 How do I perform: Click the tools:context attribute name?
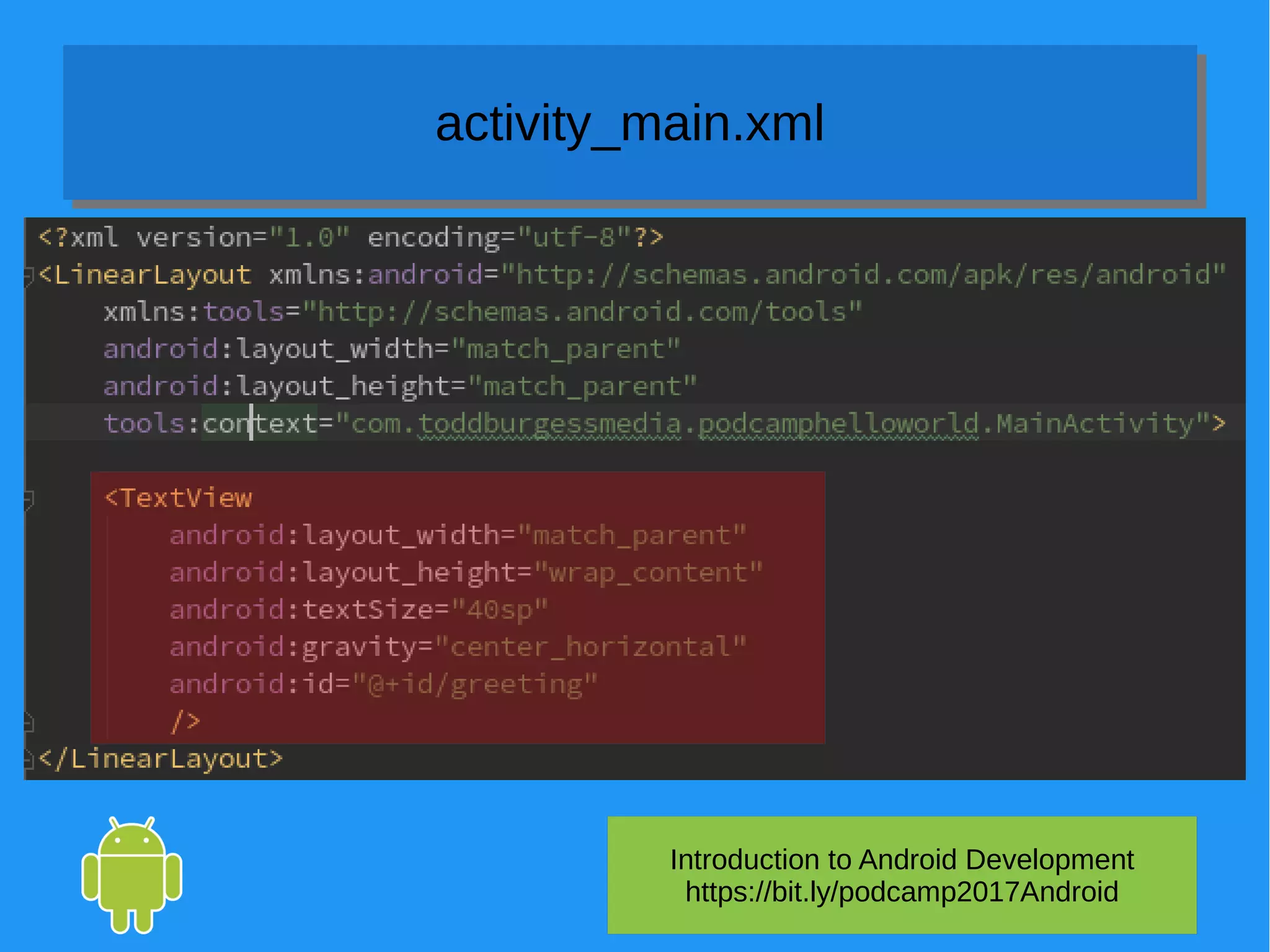tap(210, 424)
